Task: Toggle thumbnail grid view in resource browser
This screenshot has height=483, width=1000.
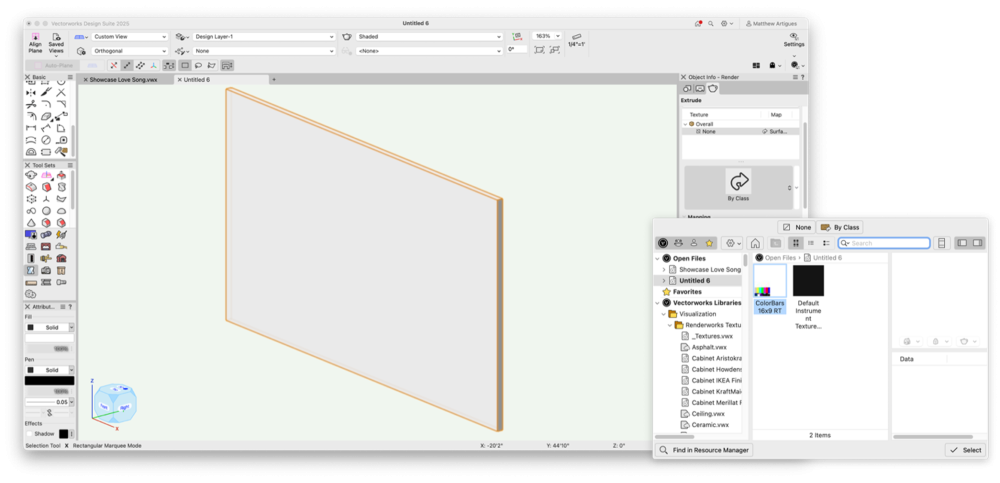Action: tap(796, 243)
